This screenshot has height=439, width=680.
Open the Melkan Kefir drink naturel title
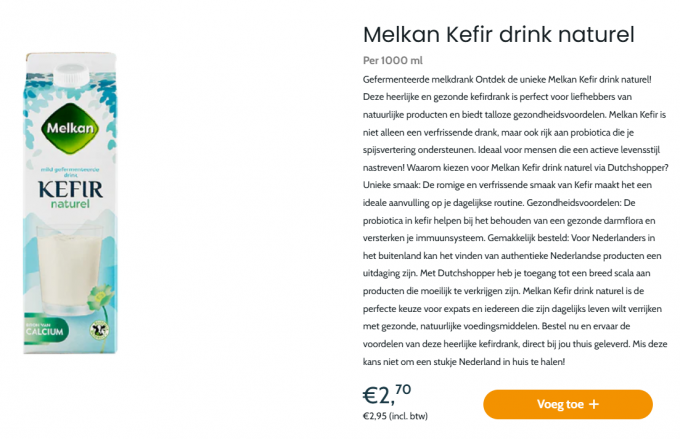(x=498, y=35)
